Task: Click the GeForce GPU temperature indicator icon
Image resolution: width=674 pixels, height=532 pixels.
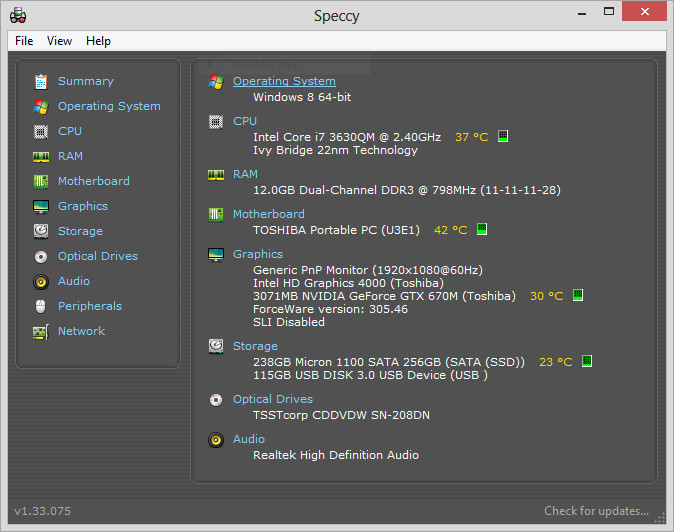Action: [578, 295]
